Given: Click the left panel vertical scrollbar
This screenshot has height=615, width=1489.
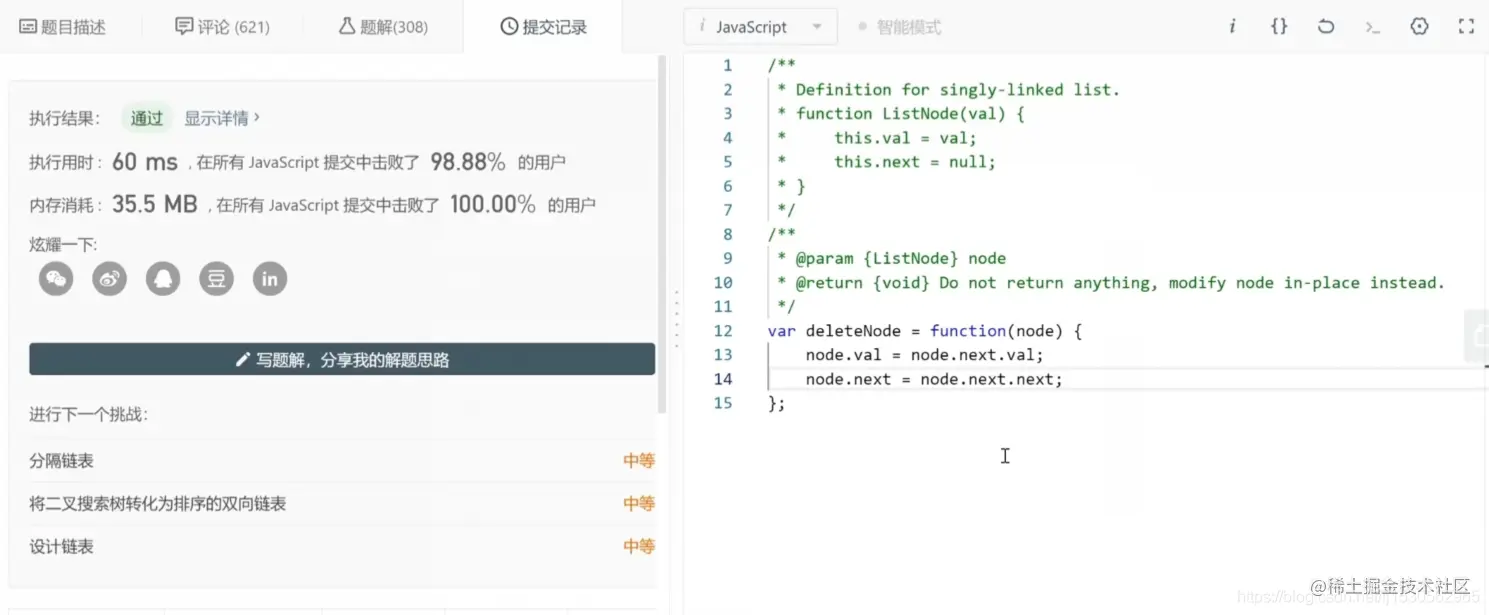Looking at the screenshot, I should [x=662, y=234].
